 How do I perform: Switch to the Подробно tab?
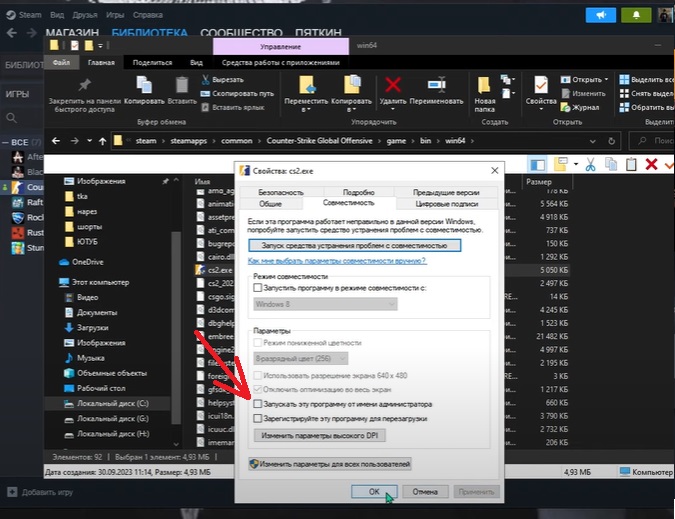359,192
